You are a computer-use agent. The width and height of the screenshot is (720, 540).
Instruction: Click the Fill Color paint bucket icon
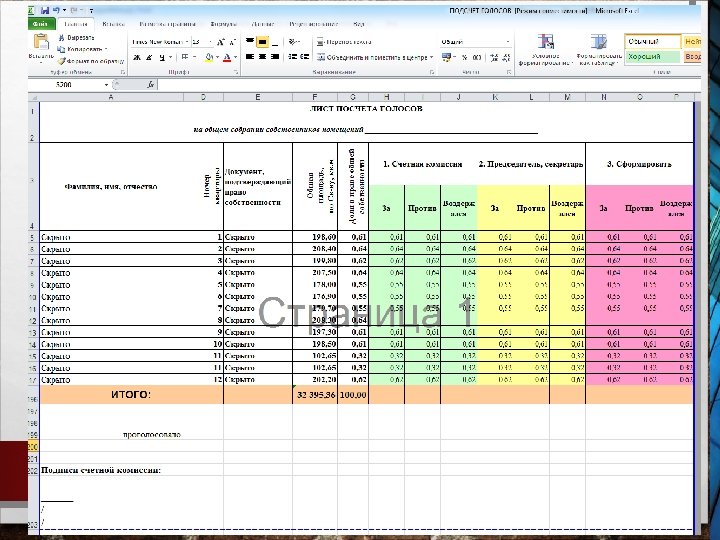pos(209,57)
